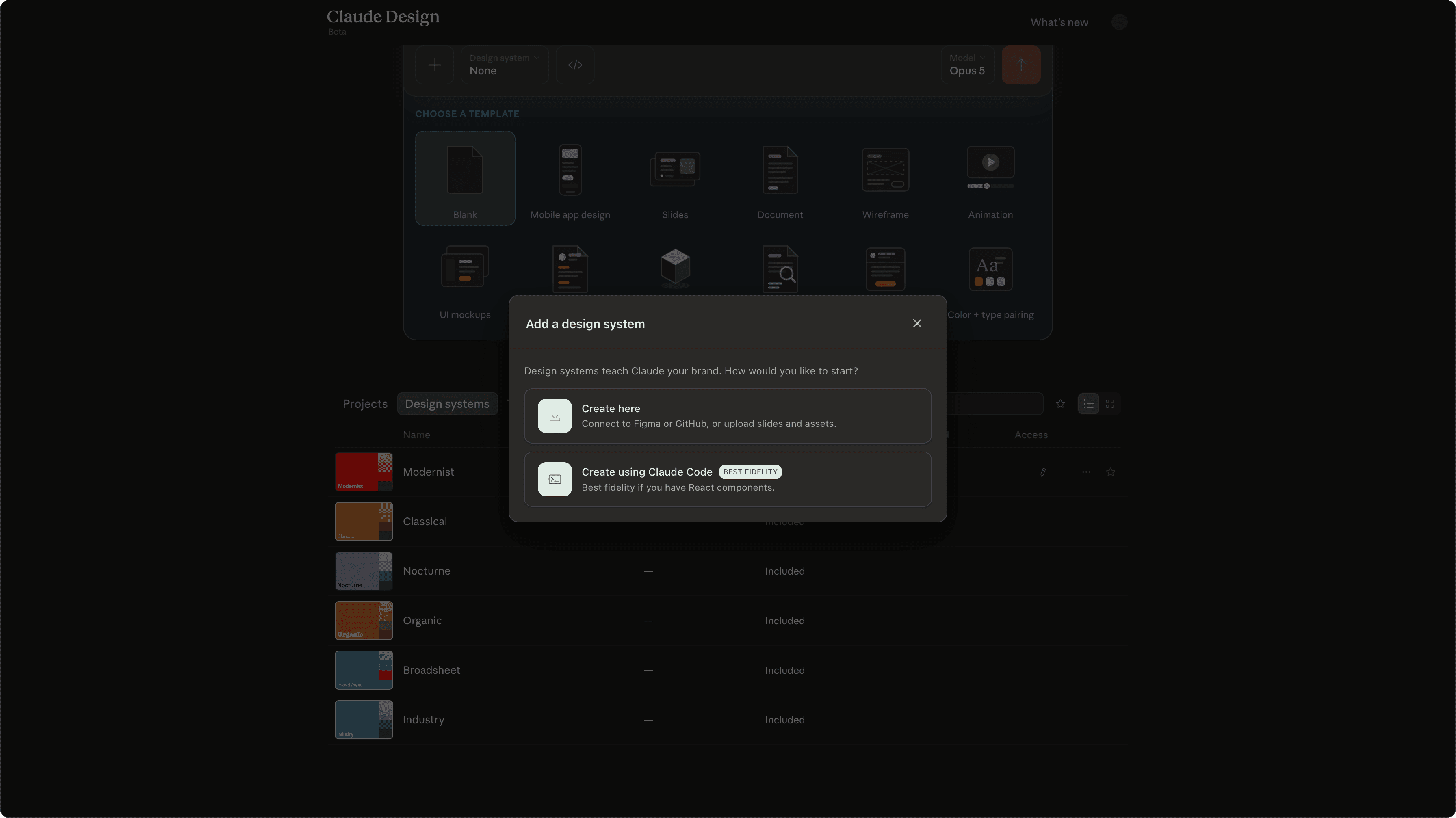This screenshot has width=1456, height=818.
Task: Close the Add a design system dialog
Action: (917, 323)
